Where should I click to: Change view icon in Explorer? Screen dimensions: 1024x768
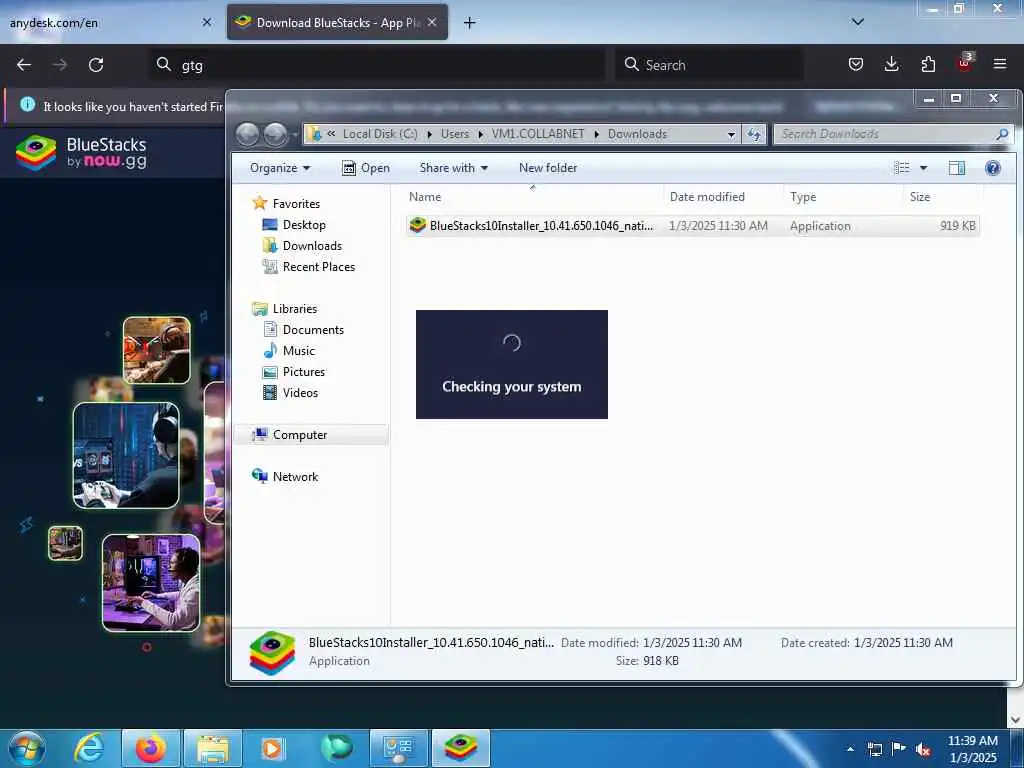pos(902,168)
